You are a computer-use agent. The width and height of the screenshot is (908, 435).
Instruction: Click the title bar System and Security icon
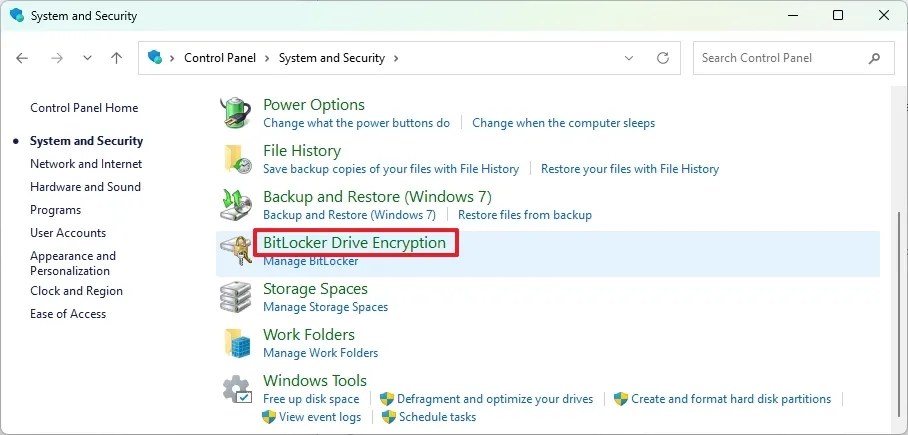(17, 15)
